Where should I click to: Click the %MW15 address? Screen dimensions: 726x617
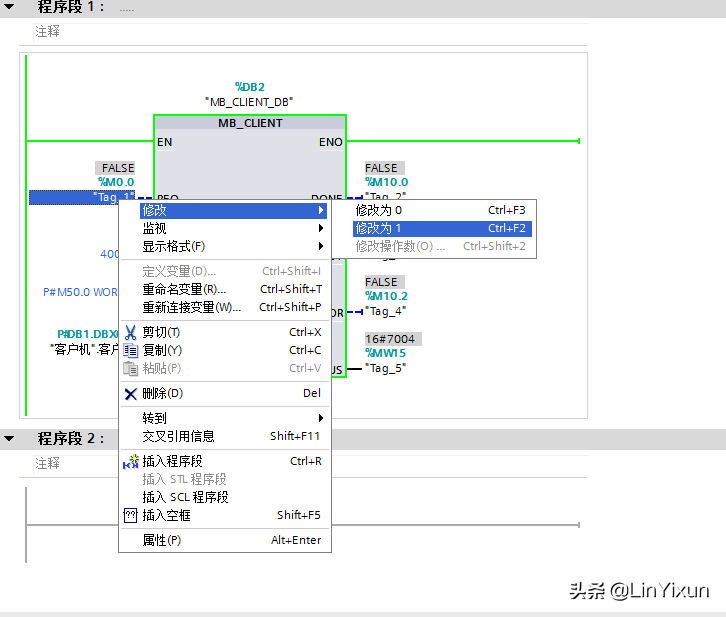(385, 353)
